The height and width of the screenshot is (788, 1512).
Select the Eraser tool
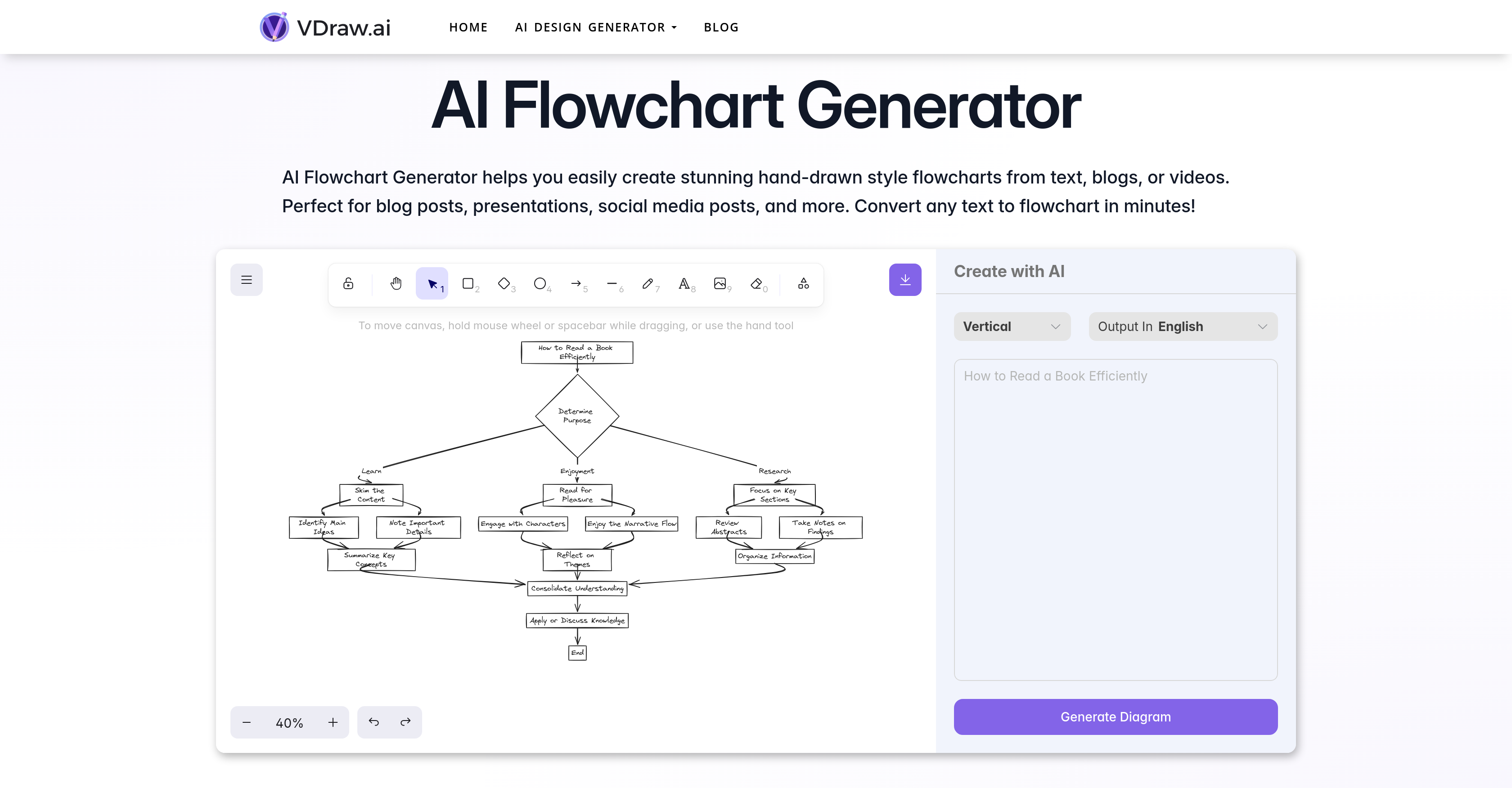pyautogui.click(x=757, y=284)
